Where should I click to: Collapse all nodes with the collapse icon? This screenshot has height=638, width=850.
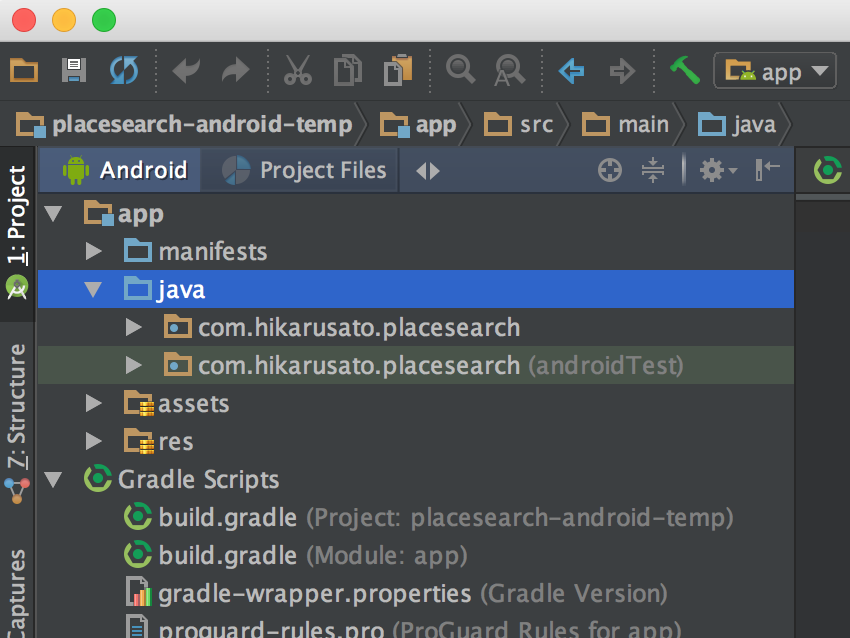click(652, 170)
